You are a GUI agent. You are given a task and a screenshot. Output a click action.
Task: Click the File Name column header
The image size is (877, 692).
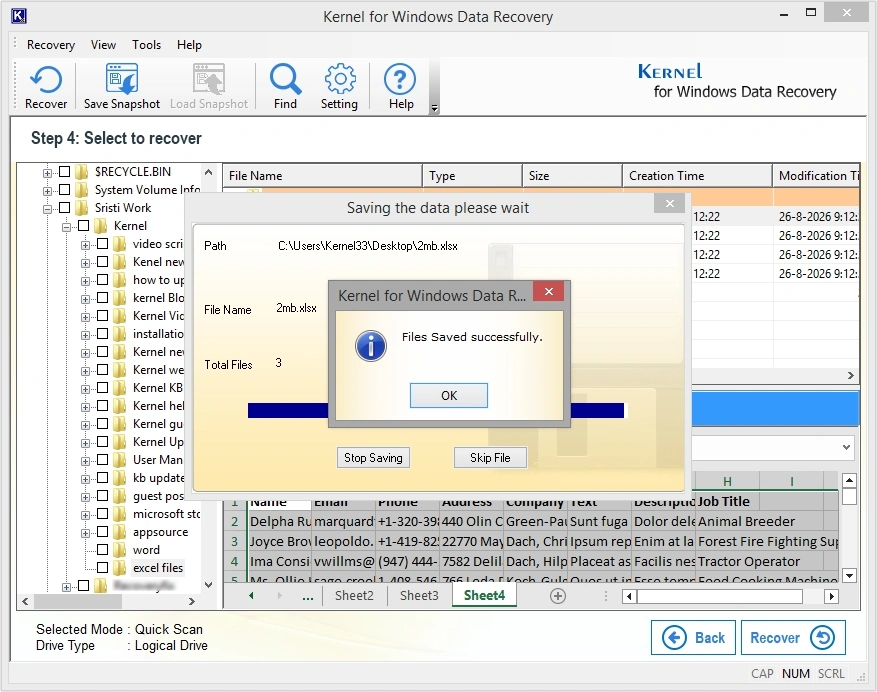tap(322, 176)
